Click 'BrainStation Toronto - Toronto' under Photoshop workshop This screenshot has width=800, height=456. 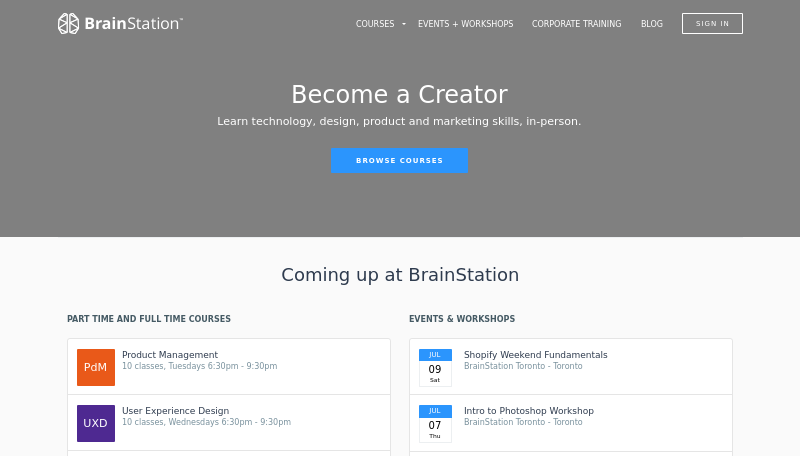[x=523, y=422]
